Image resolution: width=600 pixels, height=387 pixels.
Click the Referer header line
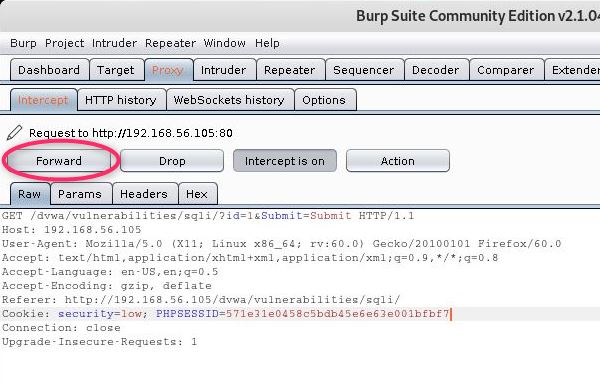pyautogui.click(x=201, y=300)
